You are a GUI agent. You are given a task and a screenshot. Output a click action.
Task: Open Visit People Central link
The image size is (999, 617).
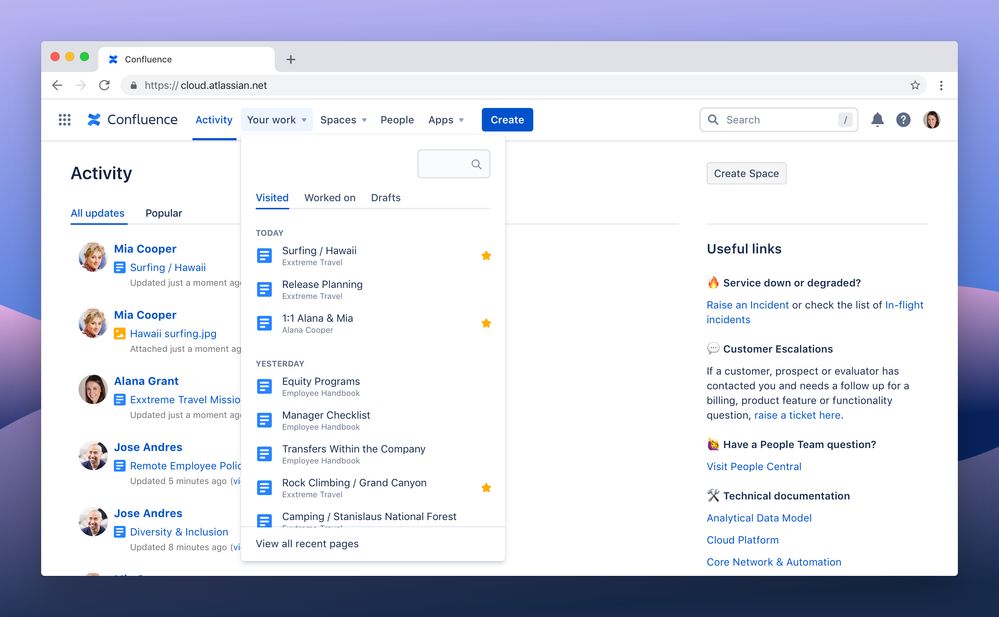[x=754, y=467]
